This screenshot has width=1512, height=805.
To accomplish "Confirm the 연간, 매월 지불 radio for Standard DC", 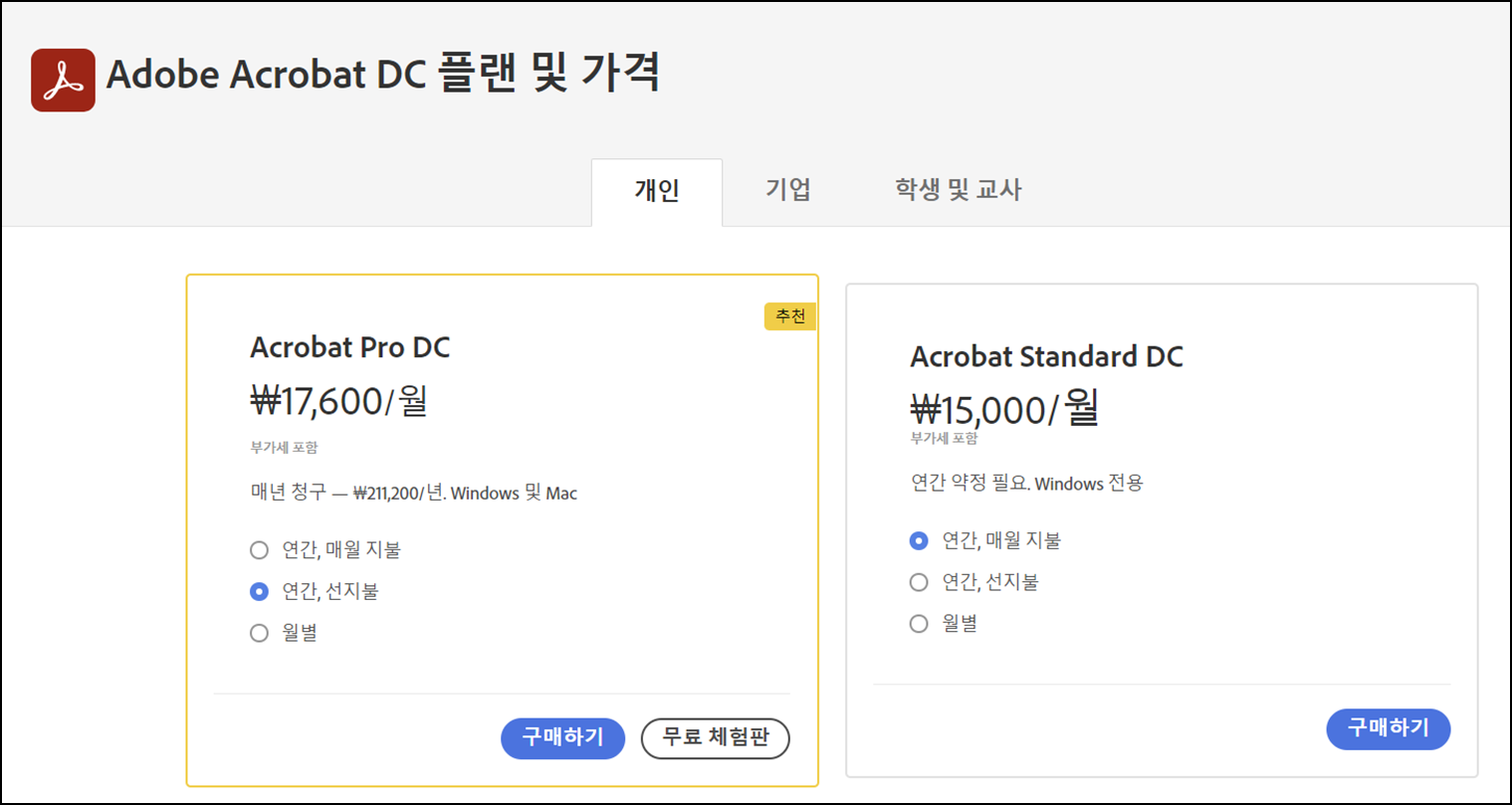I will pyautogui.click(x=918, y=540).
